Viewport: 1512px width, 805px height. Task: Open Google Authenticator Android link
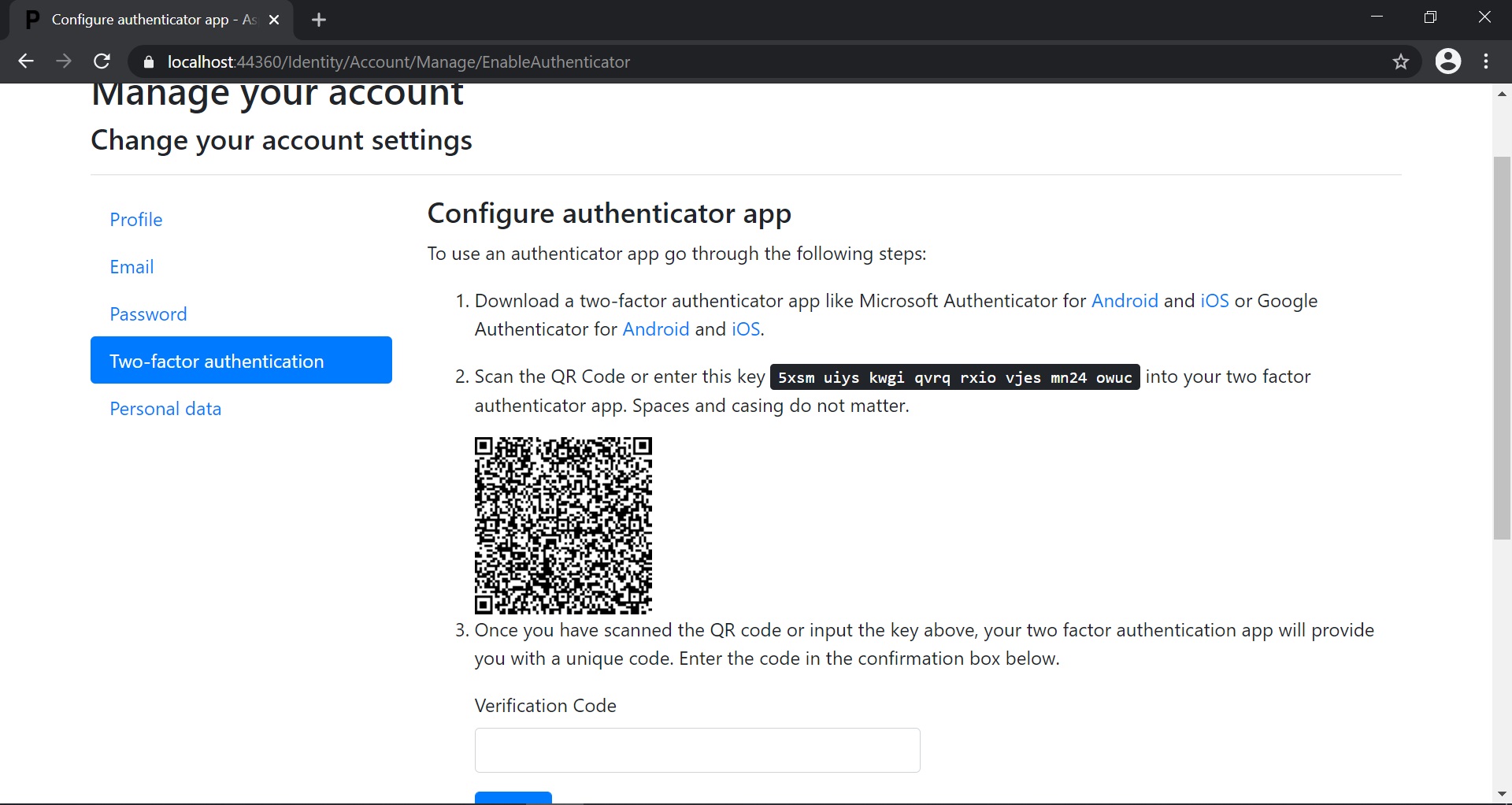pos(656,329)
